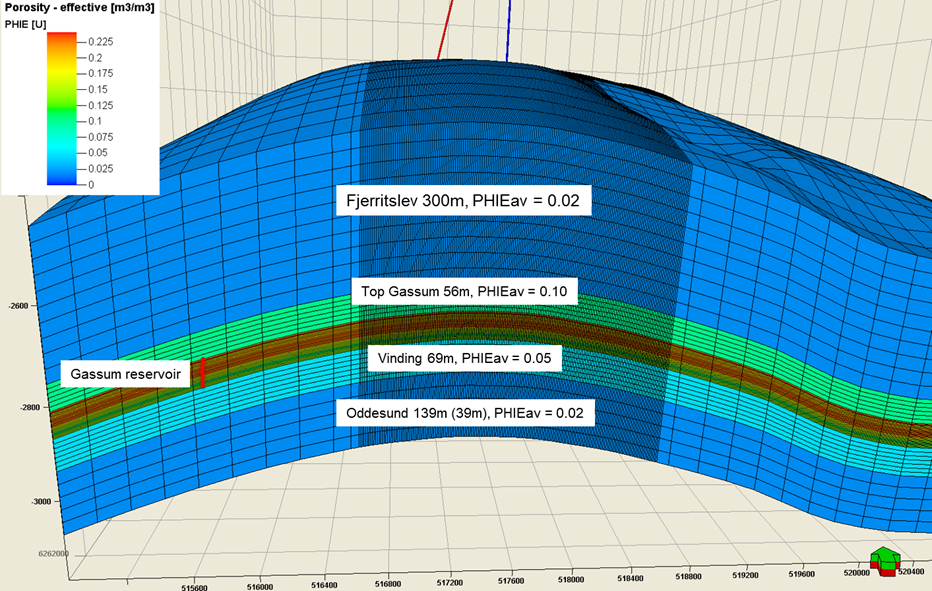932x591 pixels.
Task: Select the Top Gassum 56m label
Action: pyautogui.click(x=465, y=291)
